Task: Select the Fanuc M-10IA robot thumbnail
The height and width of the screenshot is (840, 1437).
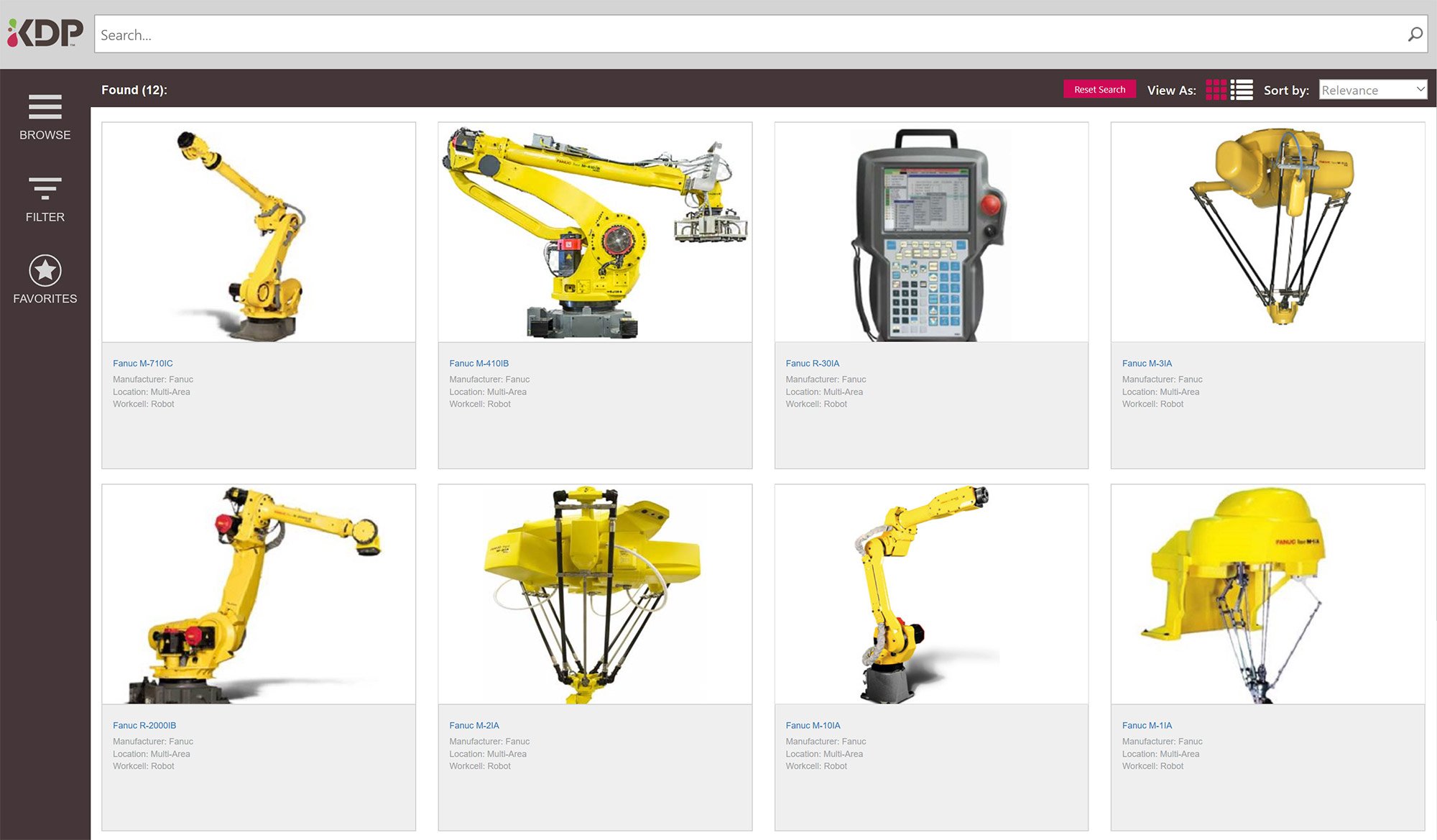Action: coord(931,594)
